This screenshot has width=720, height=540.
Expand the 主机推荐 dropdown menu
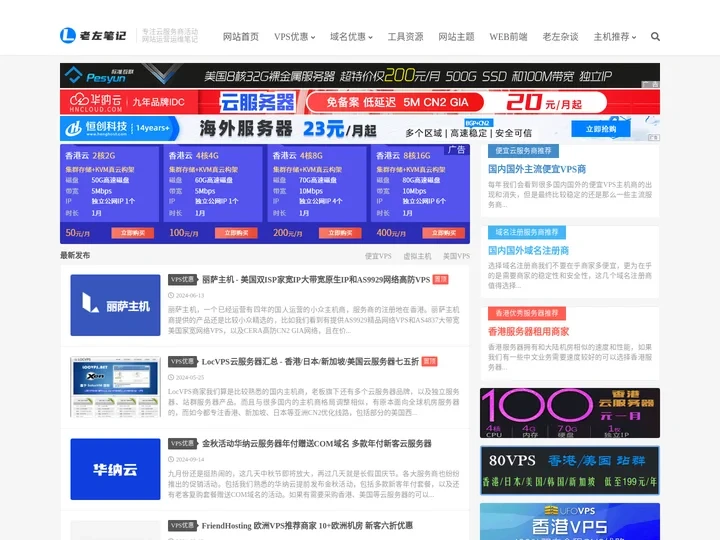point(615,37)
